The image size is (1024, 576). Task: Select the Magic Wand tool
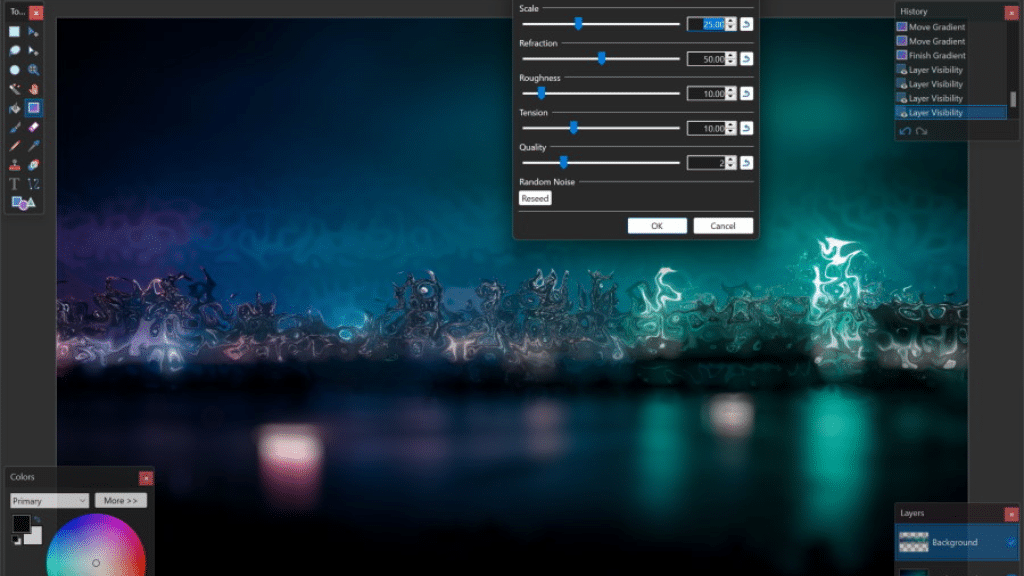[x=14, y=89]
